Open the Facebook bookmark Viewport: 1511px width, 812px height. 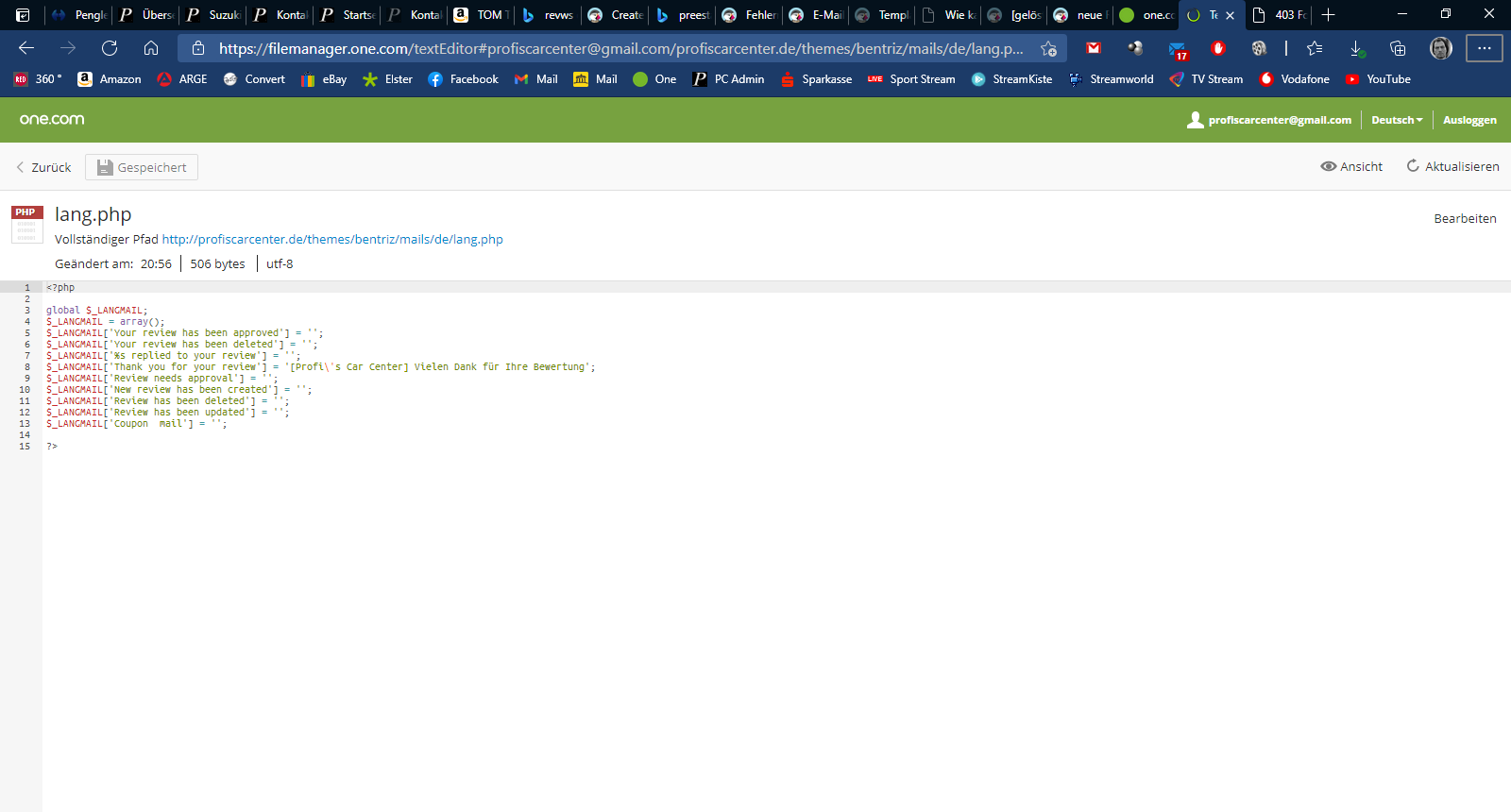pos(463,79)
